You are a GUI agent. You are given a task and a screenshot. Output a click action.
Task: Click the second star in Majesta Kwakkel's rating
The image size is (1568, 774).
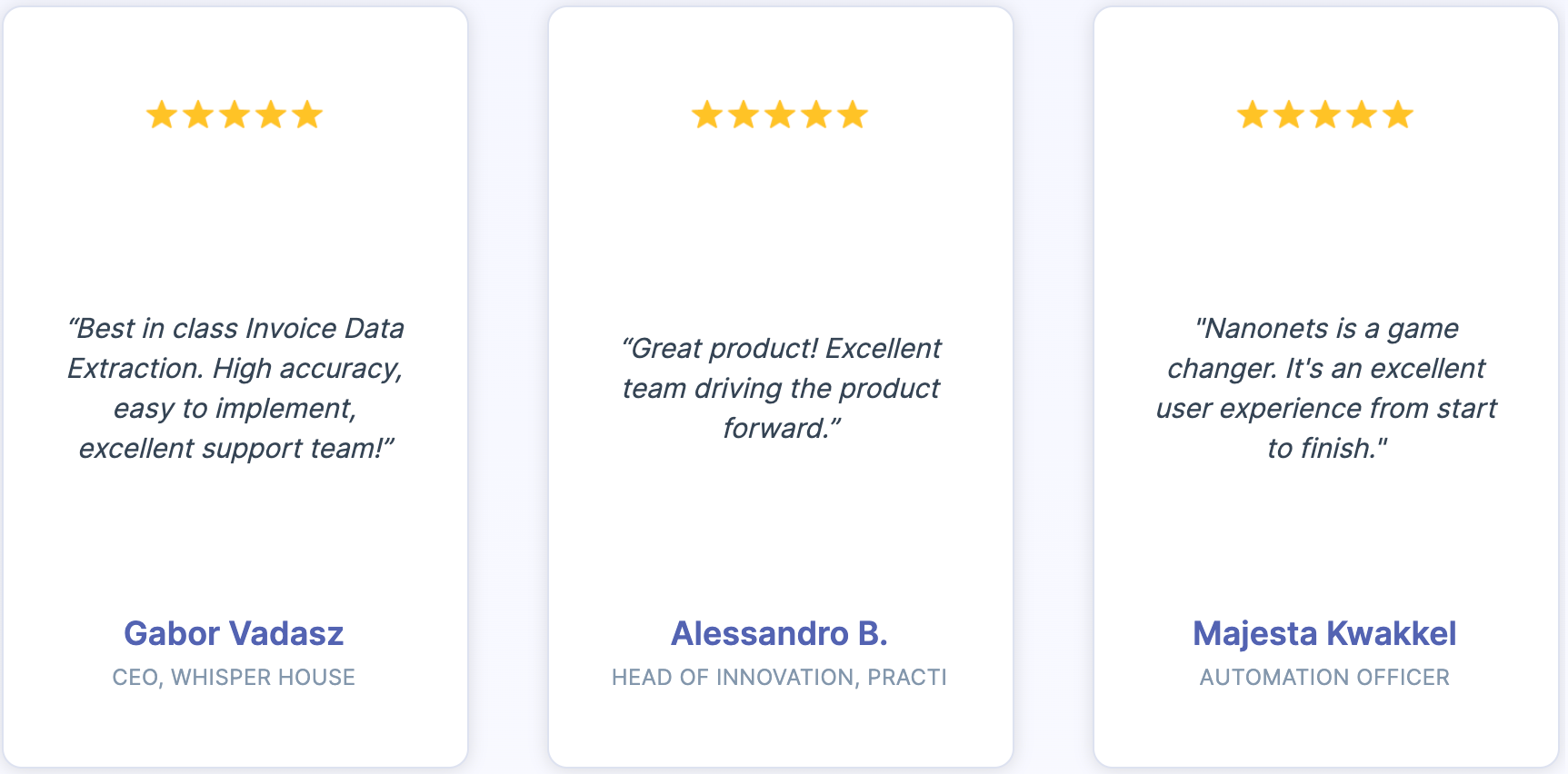(x=1289, y=115)
